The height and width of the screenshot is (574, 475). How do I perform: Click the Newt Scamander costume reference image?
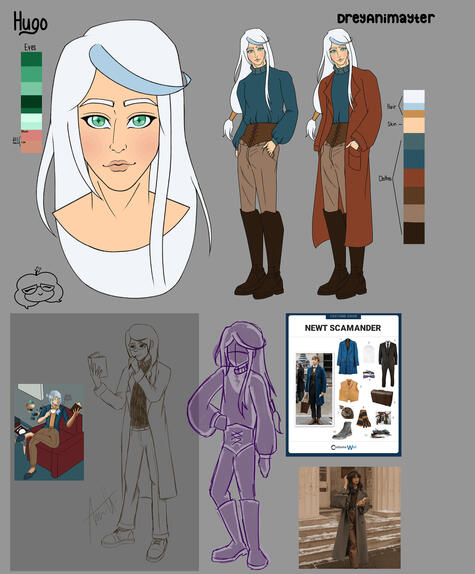click(x=343, y=385)
